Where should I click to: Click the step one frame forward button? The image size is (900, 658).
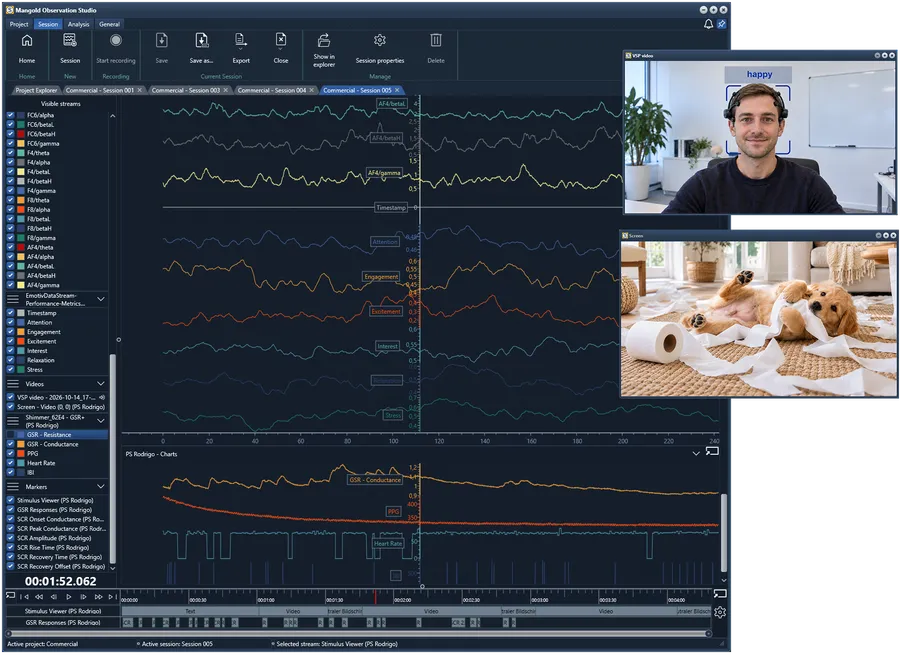pyautogui.click(x=83, y=597)
